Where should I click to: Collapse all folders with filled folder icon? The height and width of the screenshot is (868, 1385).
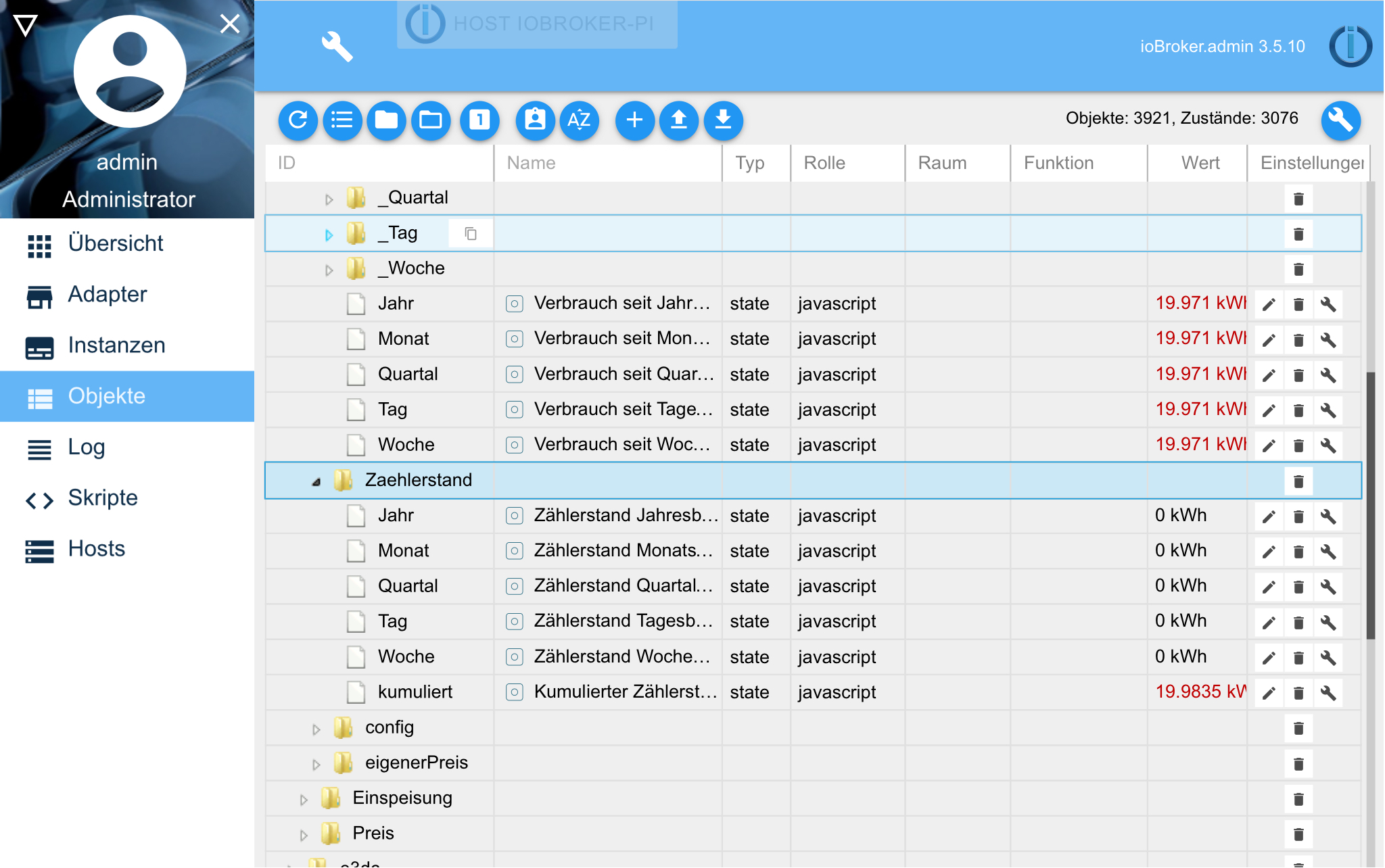click(x=386, y=120)
